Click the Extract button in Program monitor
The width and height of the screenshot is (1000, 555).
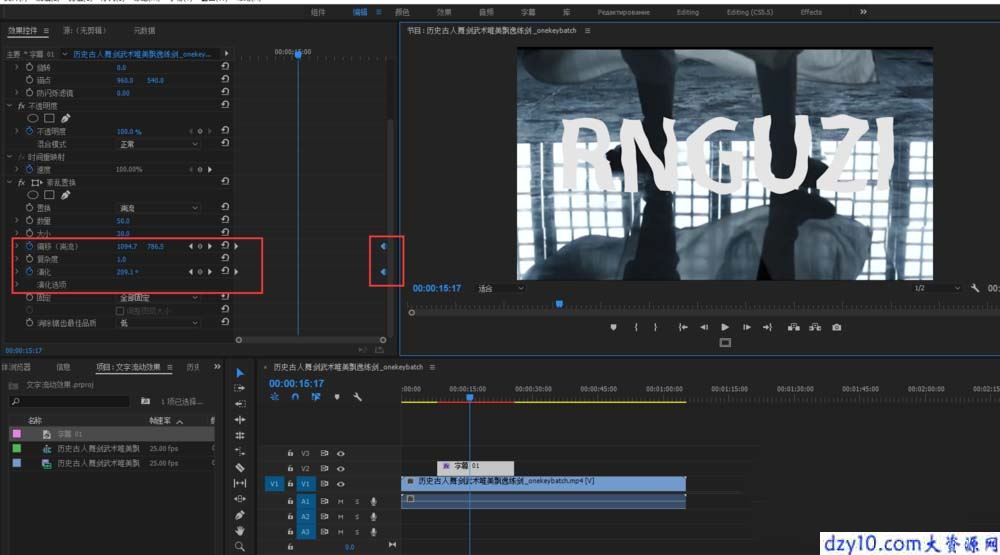click(815, 327)
